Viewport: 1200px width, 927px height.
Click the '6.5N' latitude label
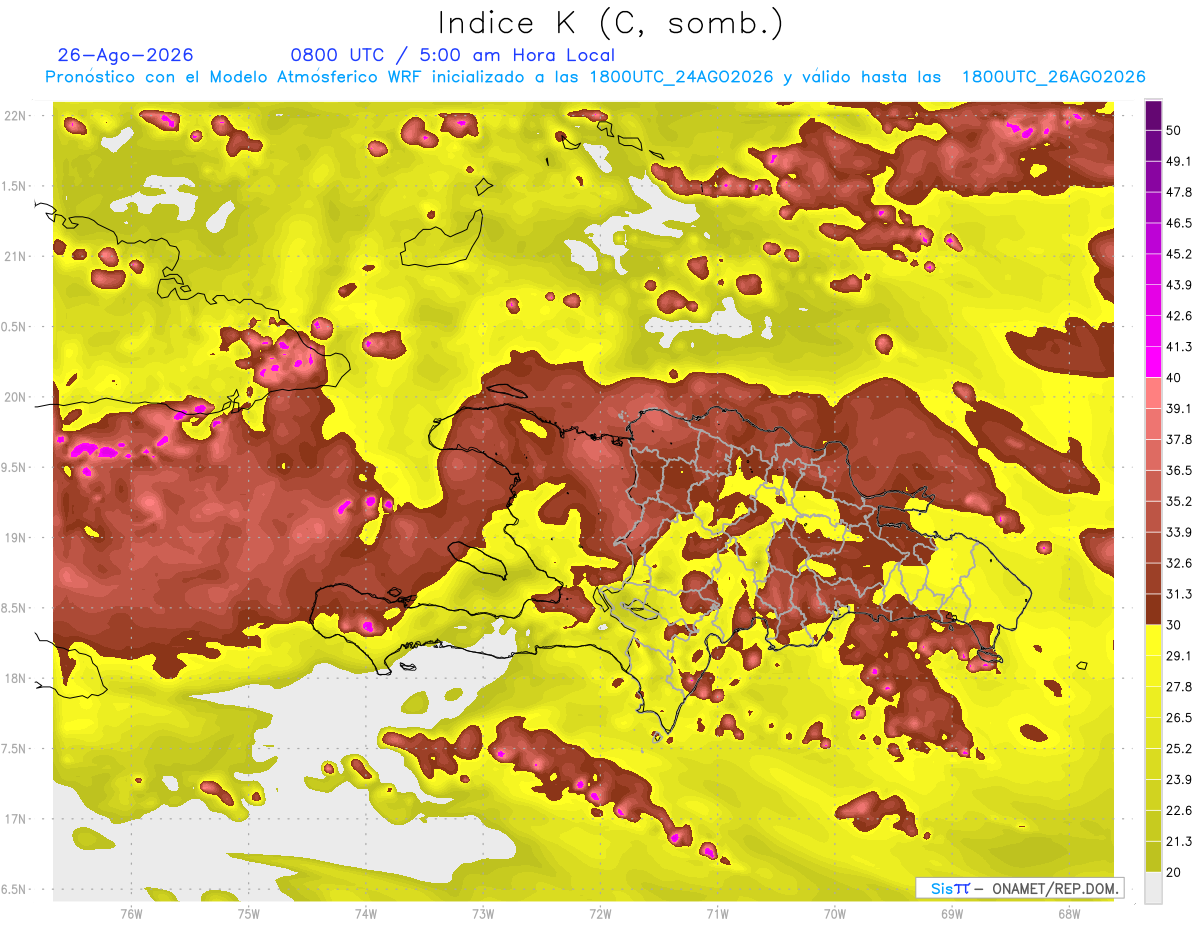coord(15,889)
